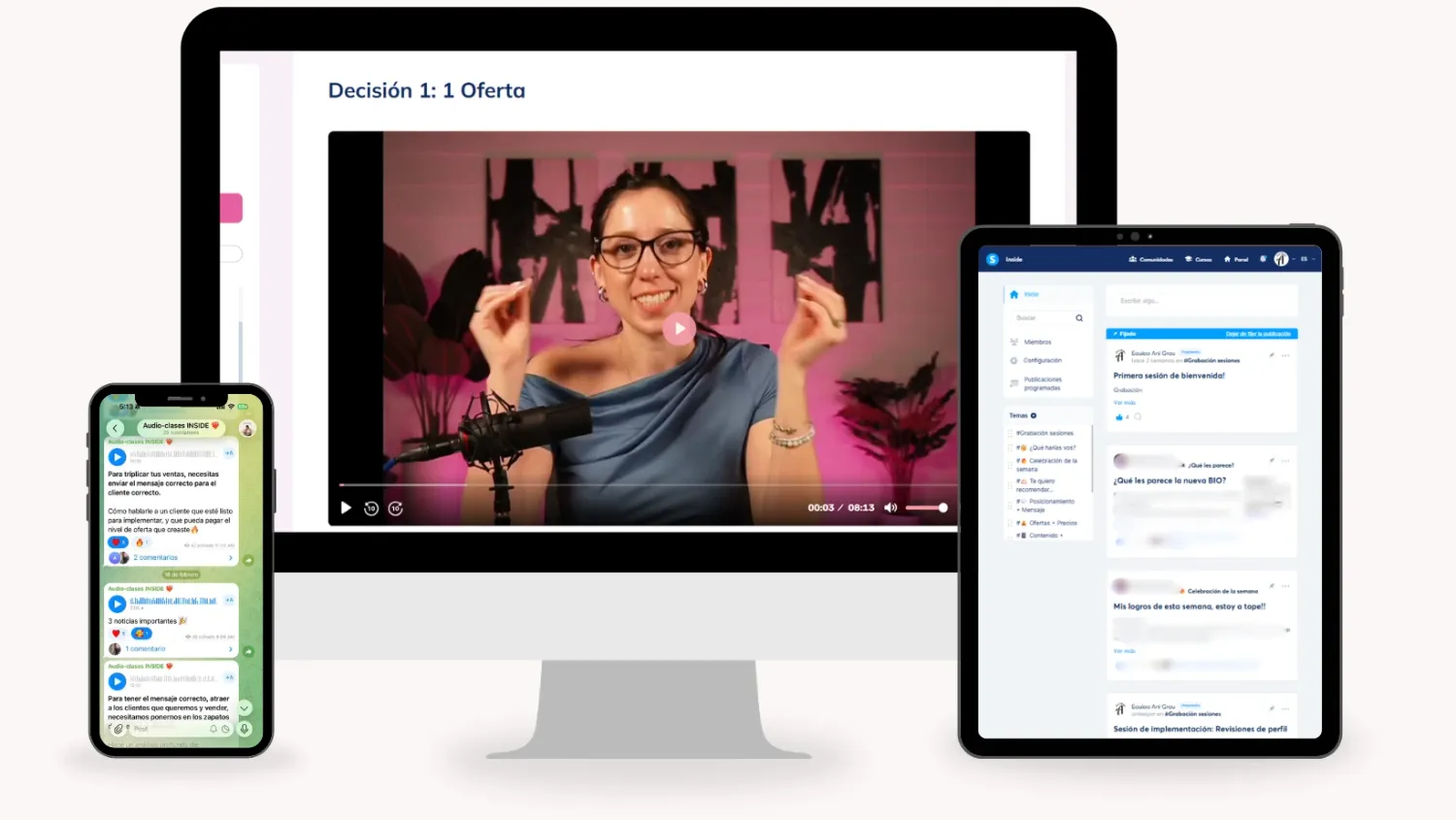The image size is (1456, 820).
Task: Click the 'Escribe algo...' post field on tablet
Action: 1202,301
